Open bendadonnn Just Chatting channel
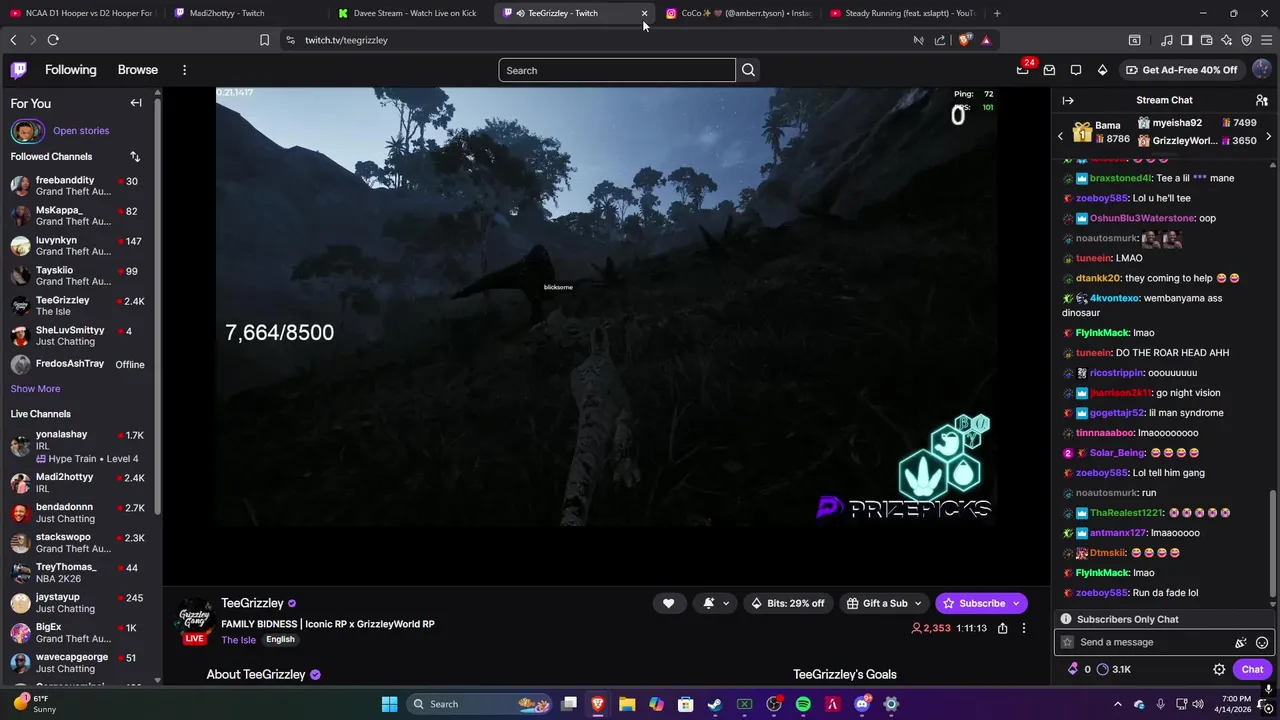The image size is (1280, 720). click(80, 513)
